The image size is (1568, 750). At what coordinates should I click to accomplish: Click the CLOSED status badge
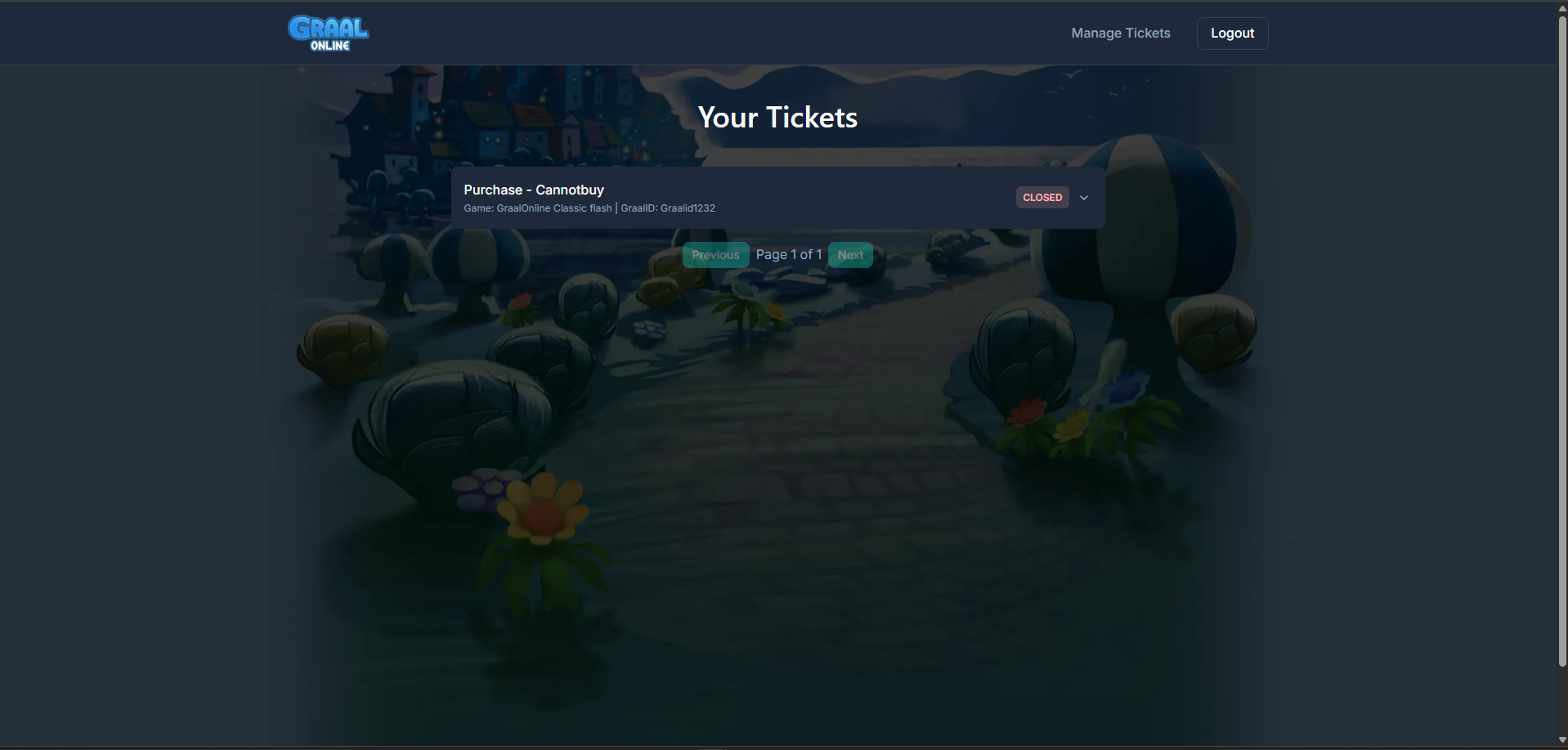(x=1042, y=198)
